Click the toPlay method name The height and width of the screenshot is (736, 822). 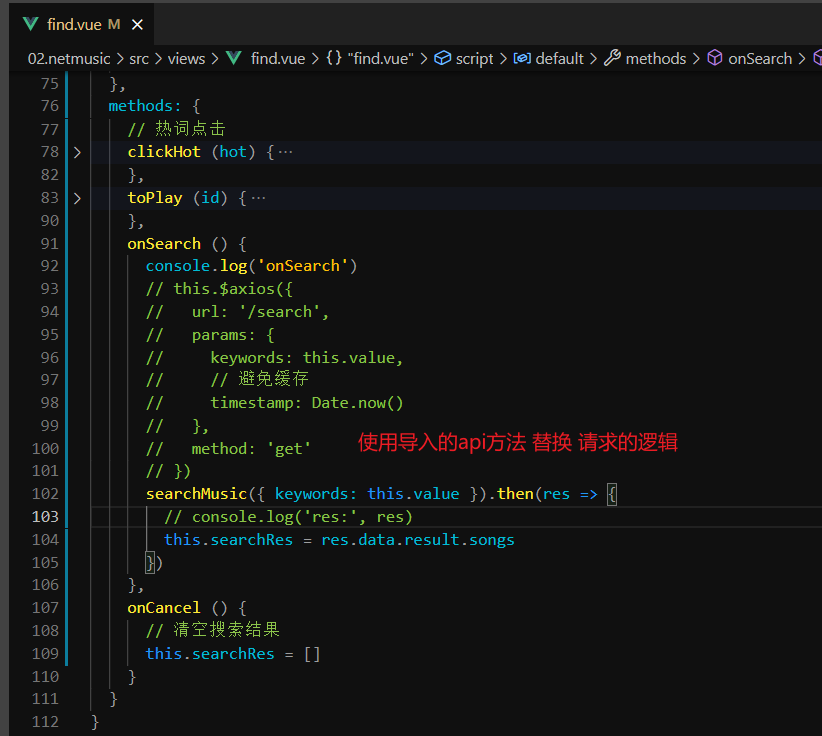click(155, 198)
